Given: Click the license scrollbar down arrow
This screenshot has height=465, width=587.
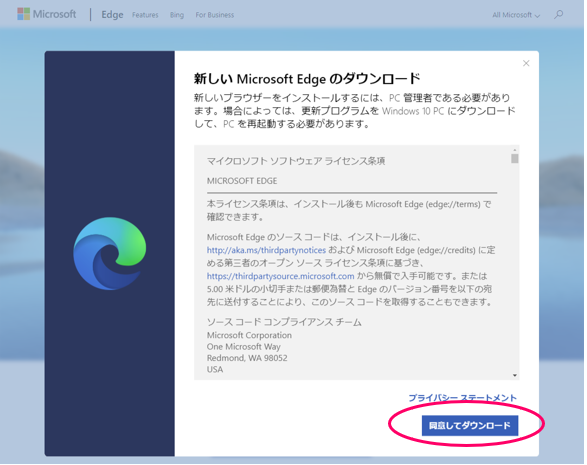Looking at the screenshot, I should click(x=515, y=375).
